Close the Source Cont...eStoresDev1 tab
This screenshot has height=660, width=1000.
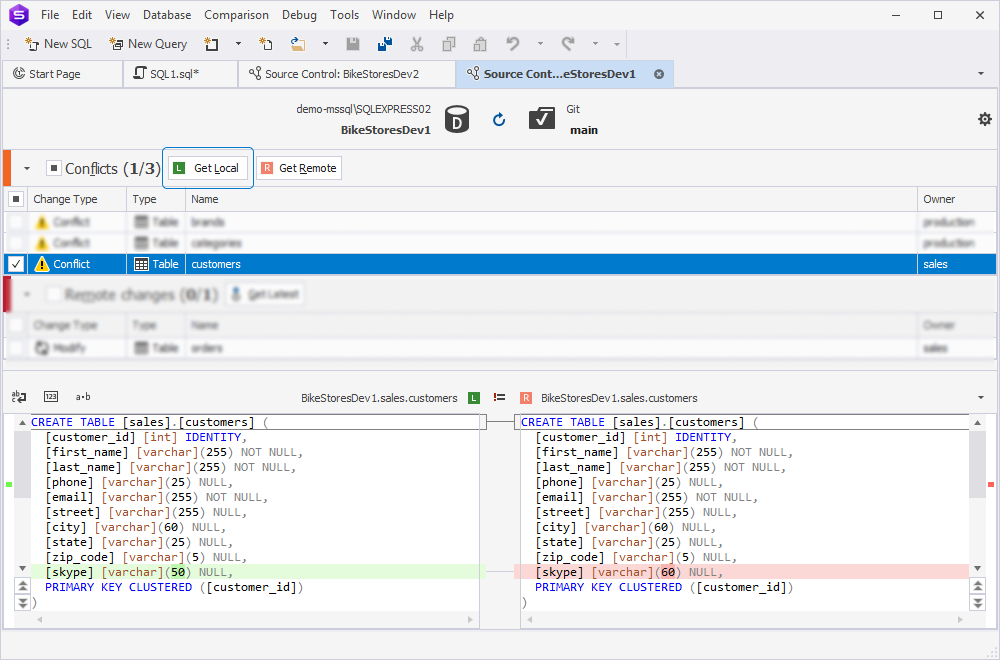(659, 74)
